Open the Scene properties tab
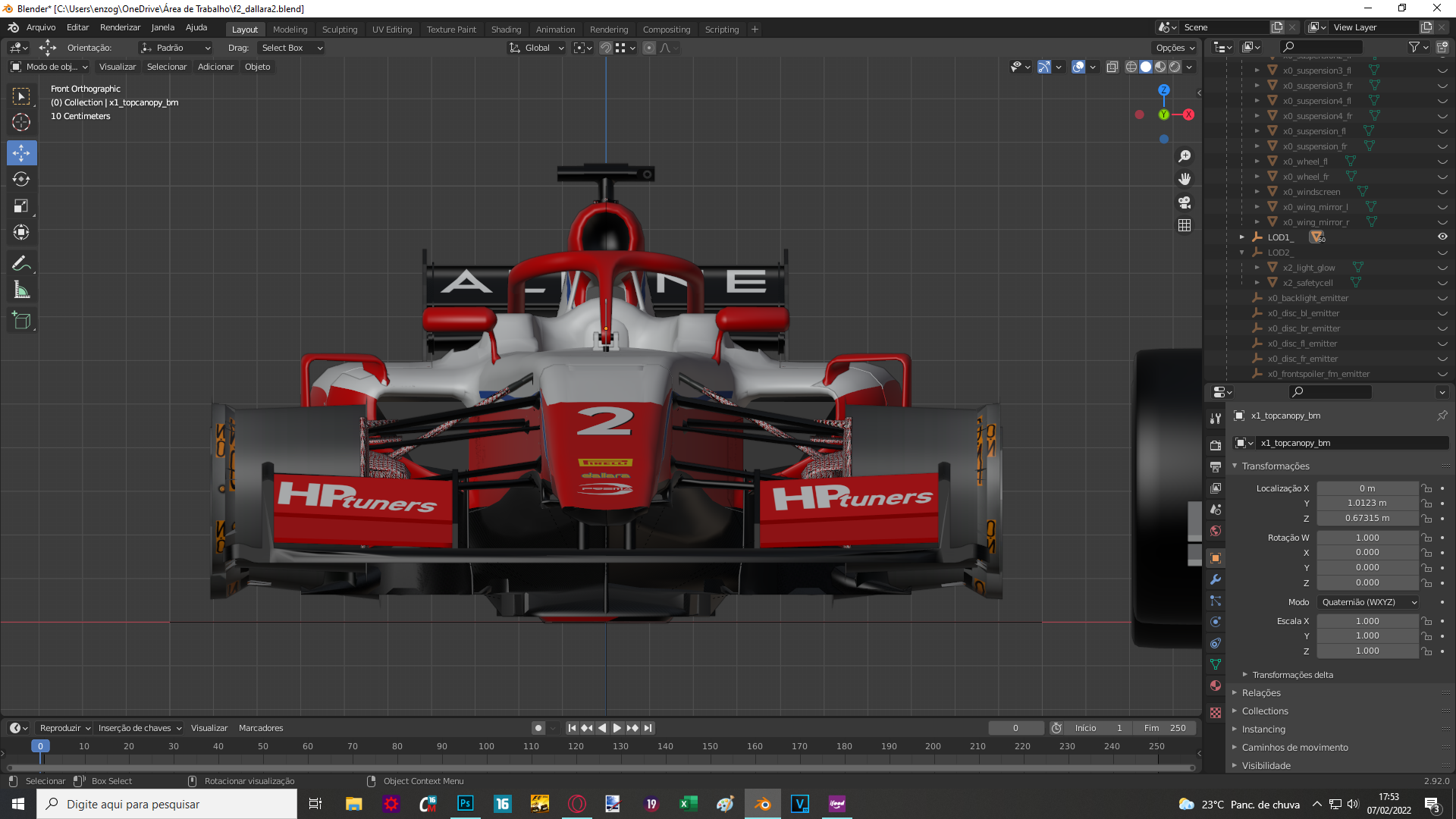This screenshot has height=819, width=1456. point(1216,509)
